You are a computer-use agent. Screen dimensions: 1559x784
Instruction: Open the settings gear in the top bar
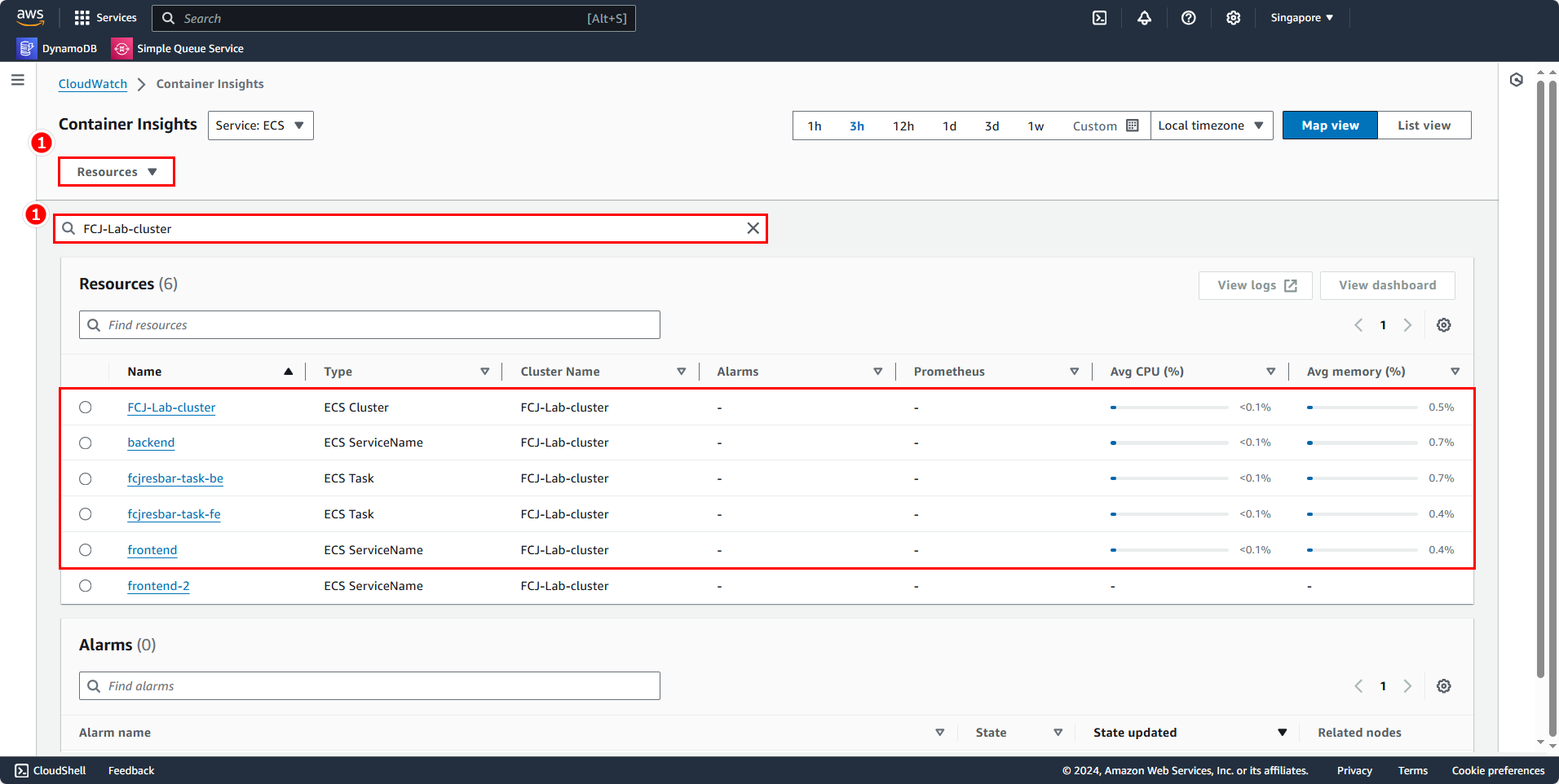(1234, 18)
